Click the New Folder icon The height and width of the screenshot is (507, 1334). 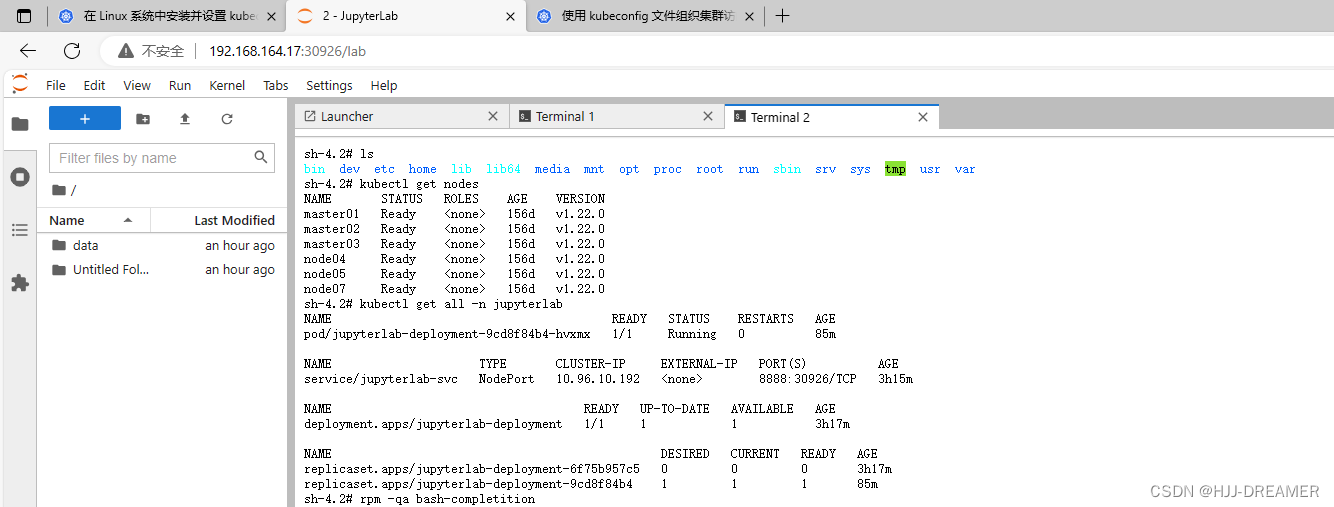143,118
